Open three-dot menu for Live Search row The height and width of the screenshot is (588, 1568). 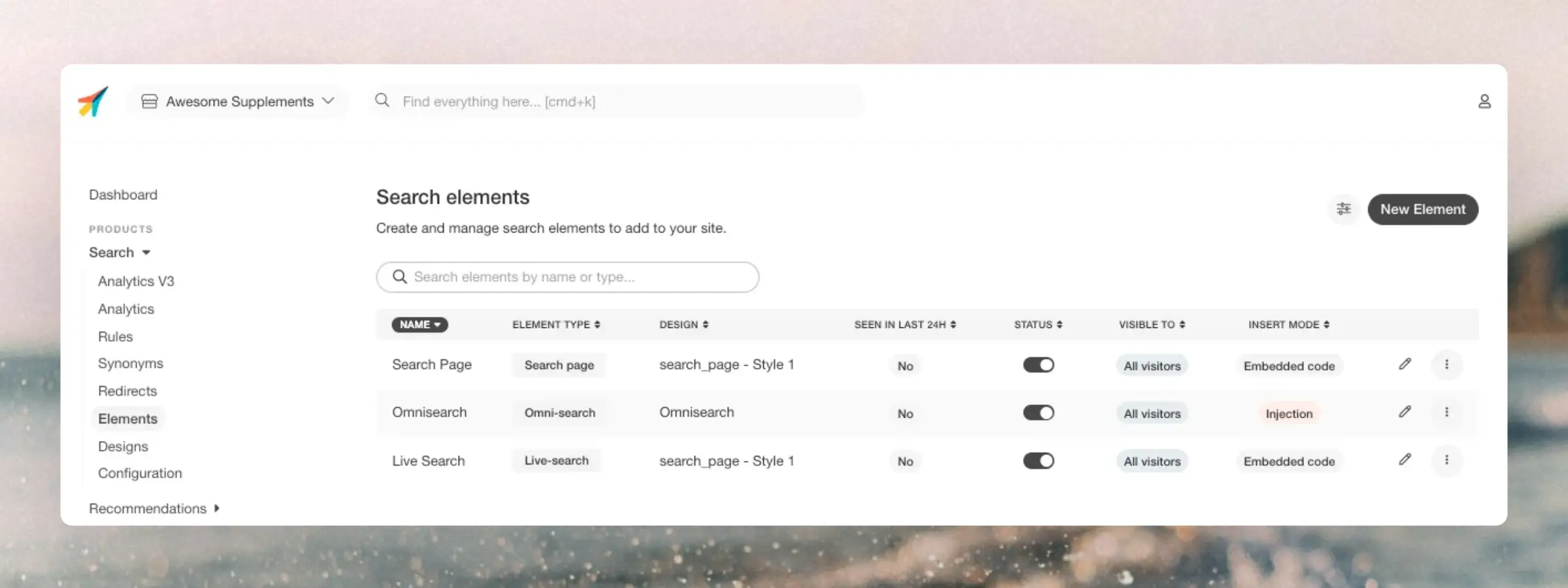(x=1446, y=460)
